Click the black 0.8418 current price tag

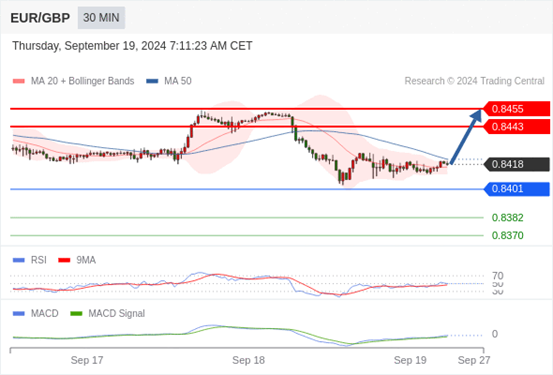pyautogui.click(x=516, y=164)
